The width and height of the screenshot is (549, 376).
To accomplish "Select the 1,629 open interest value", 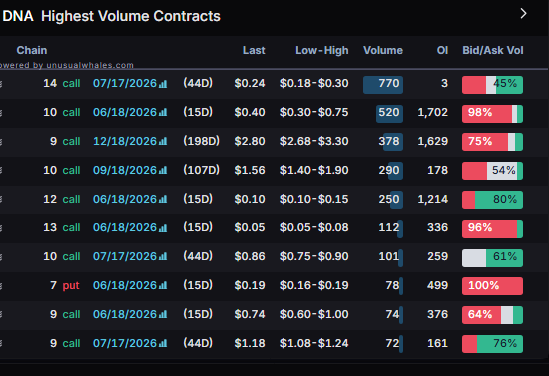I will click(x=432, y=141).
